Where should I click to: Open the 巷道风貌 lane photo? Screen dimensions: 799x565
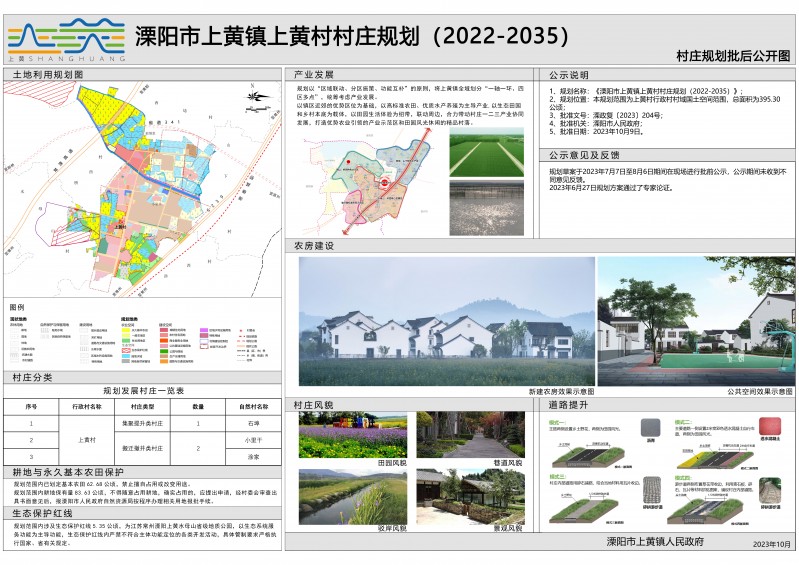coord(470,435)
